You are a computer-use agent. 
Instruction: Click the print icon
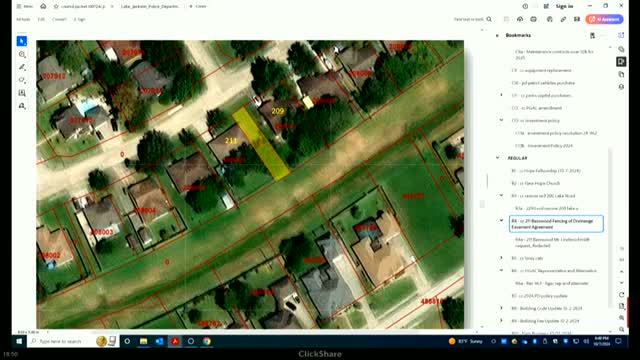(x=533, y=19)
